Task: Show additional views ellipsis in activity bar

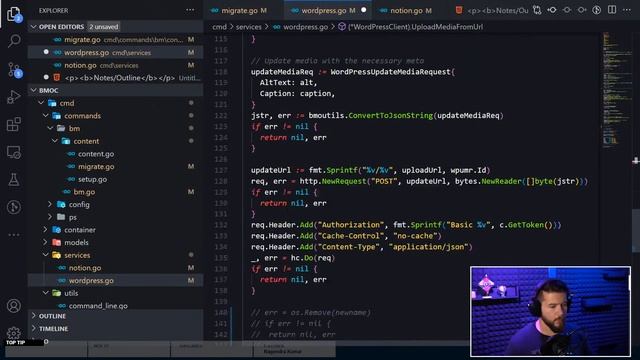Action: [x=14, y=235]
